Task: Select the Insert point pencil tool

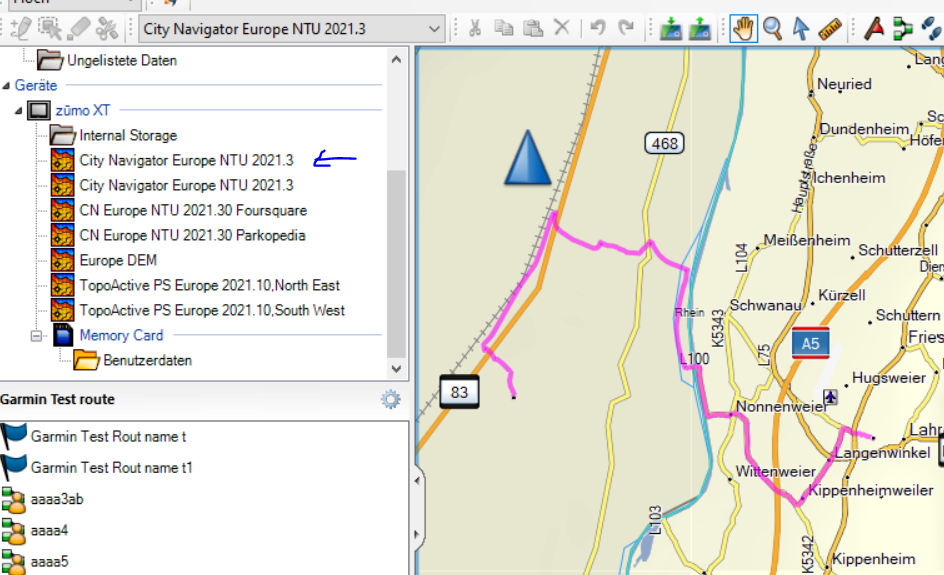Action: [20, 28]
